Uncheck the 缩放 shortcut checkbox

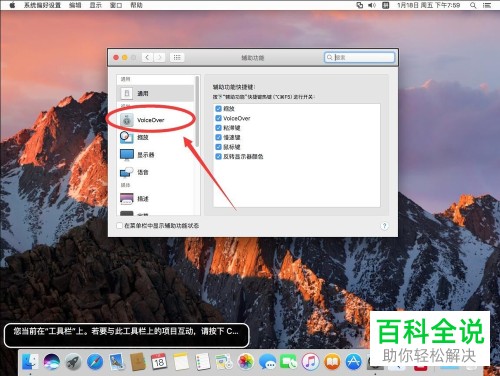tap(219, 108)
